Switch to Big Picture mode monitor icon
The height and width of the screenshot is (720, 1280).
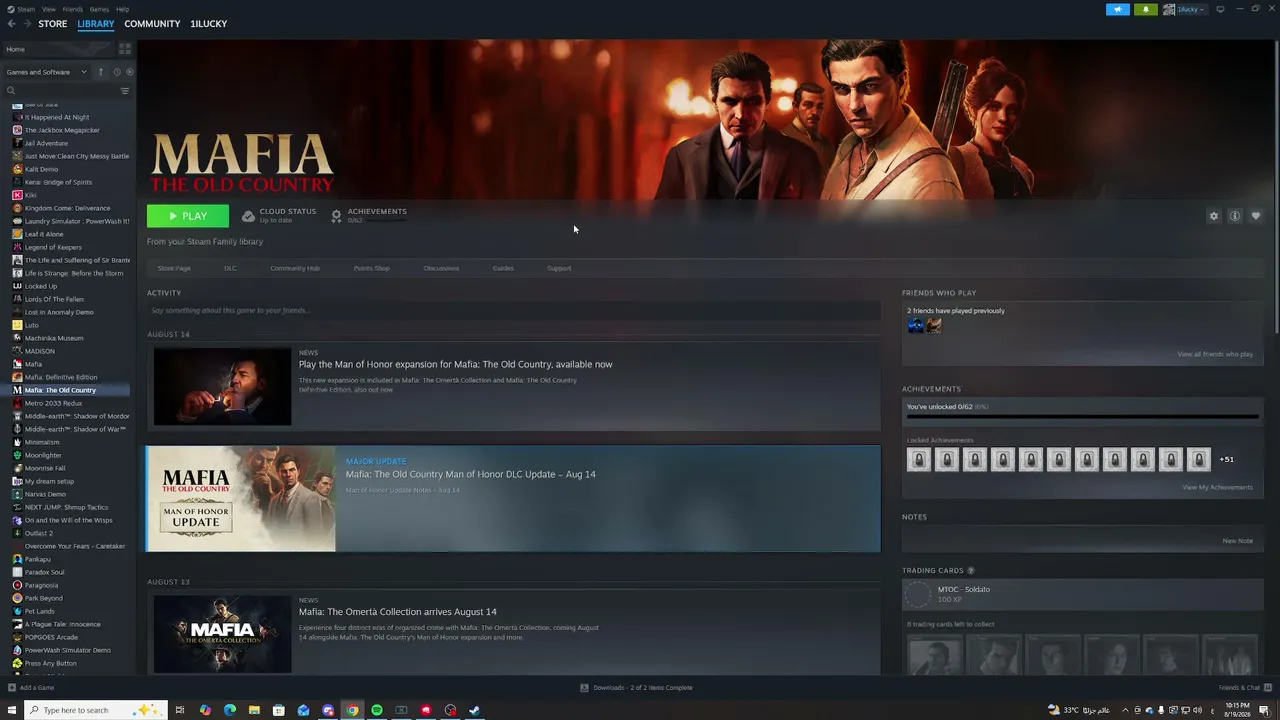coord(1220,9)
